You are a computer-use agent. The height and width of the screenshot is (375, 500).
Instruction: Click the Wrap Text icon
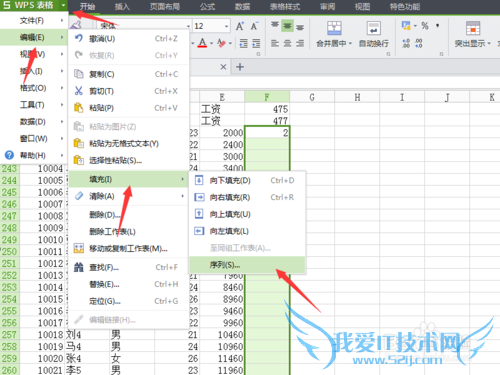click(373, 28)
